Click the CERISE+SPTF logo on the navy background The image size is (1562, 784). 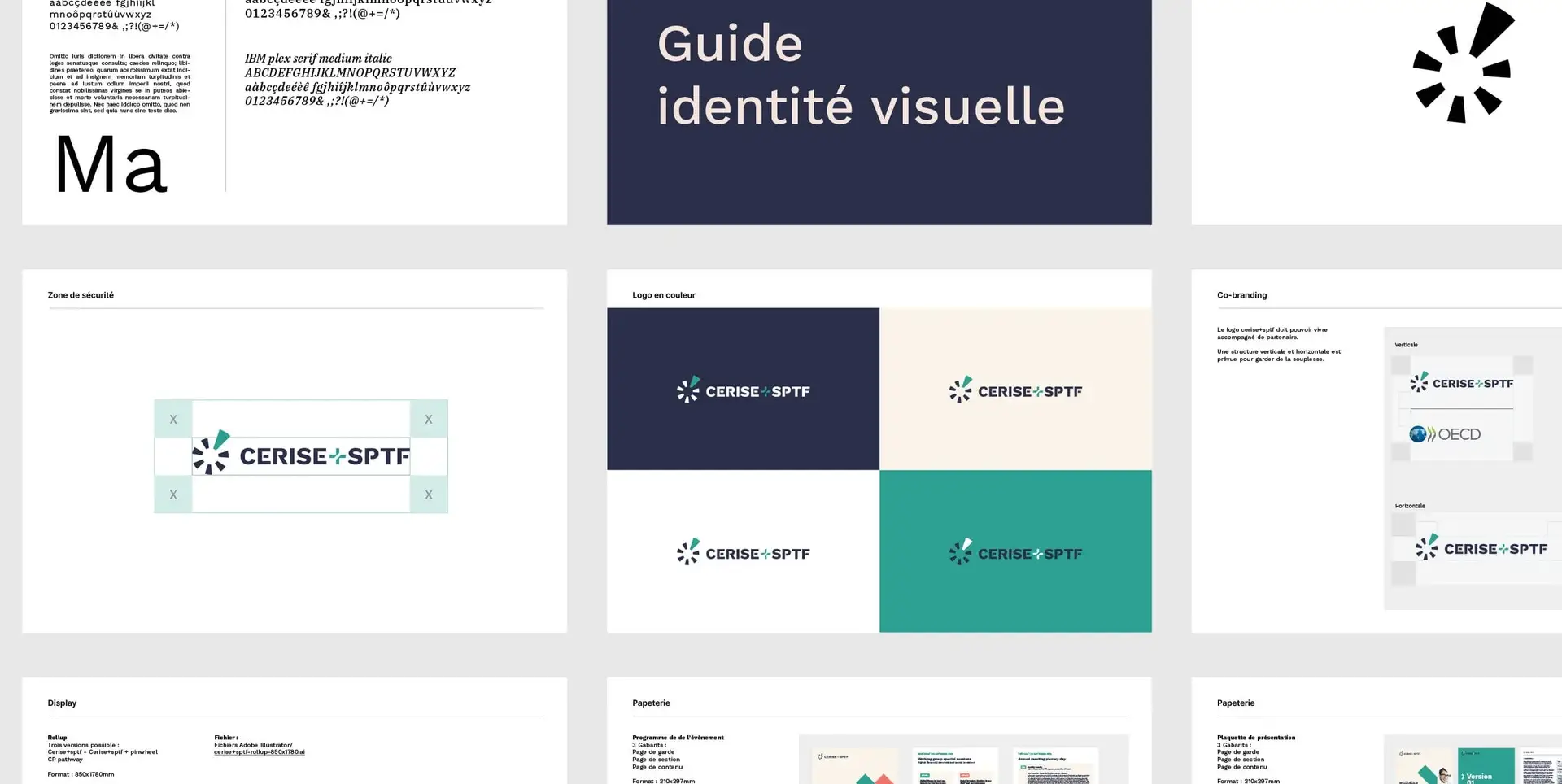(x=743, y=390)
